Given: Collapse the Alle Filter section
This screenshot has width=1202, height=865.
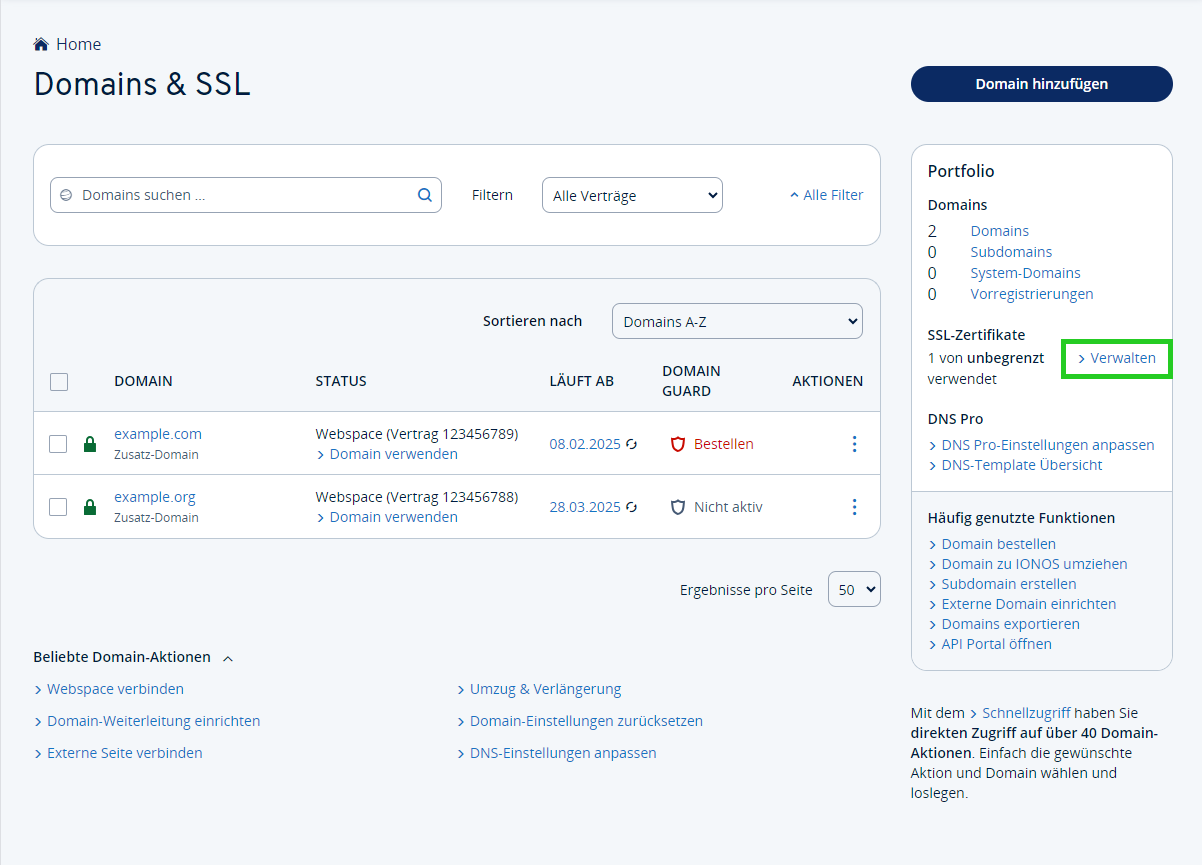Looking at the screenshot, I should click(826, 195).
